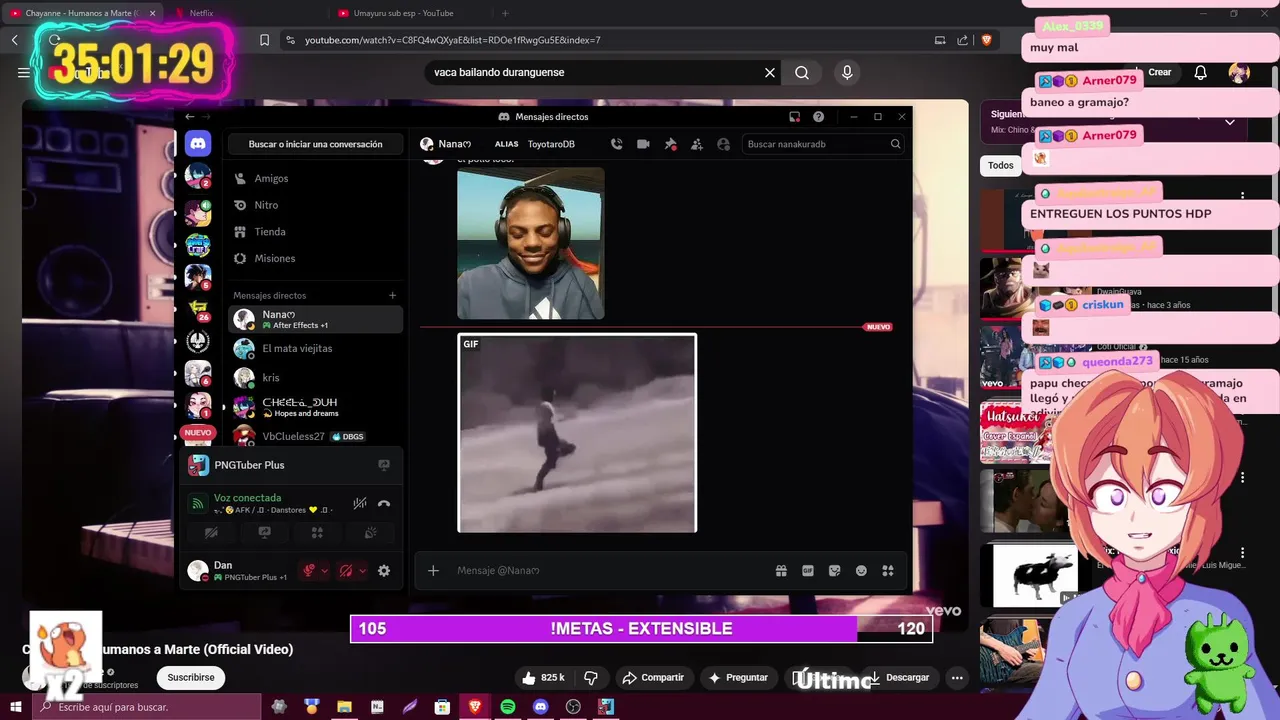
Task: Click the Descargar download button
Action: coord(898,677)
